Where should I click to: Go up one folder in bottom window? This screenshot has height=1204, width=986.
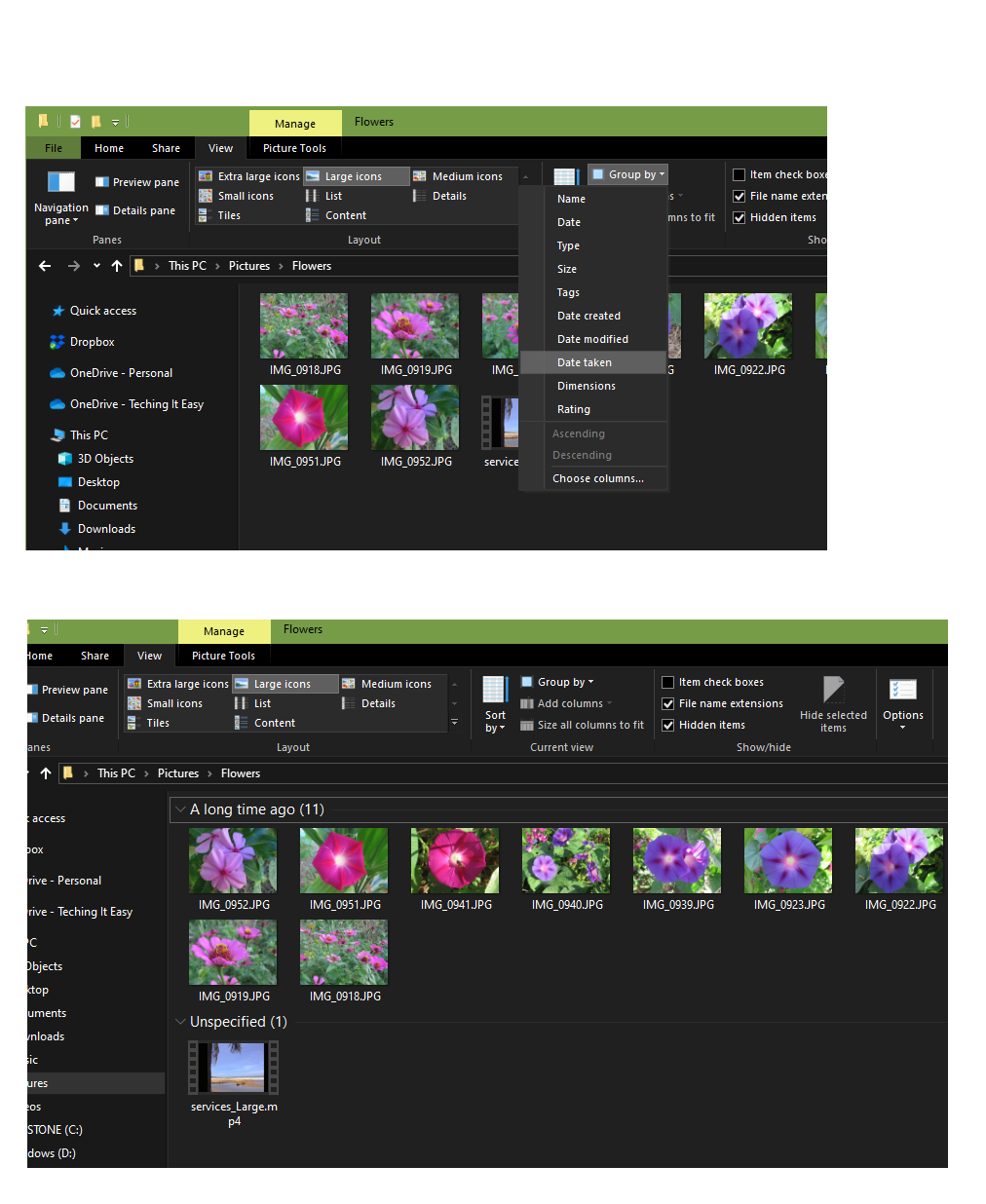click(46, 773)
